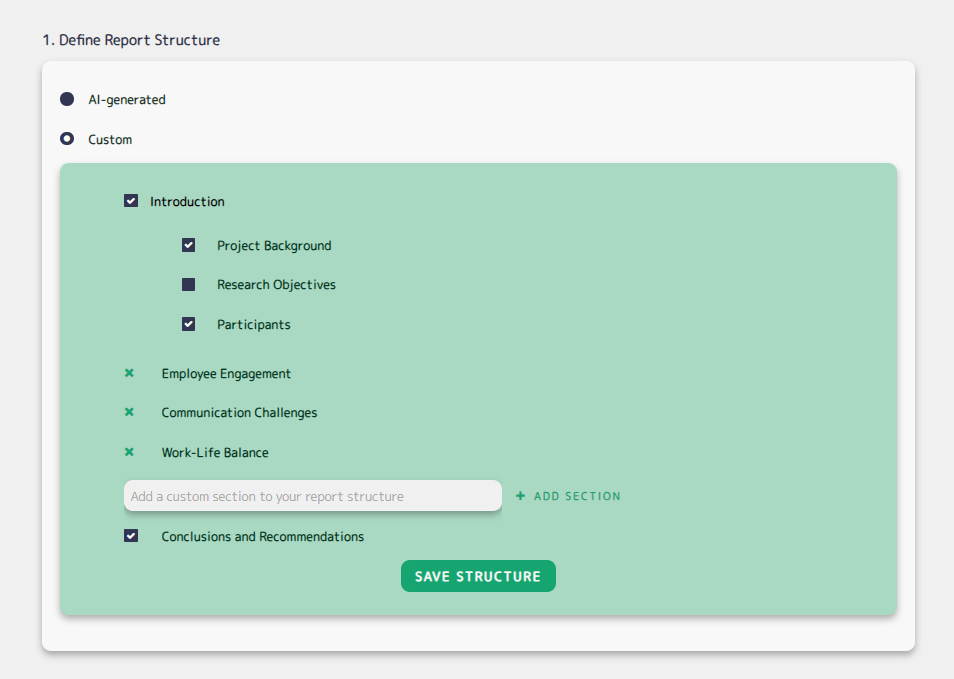Disable the Project Background subsection
The height and width of the screenshot is (679, 954).
click(x=189, y=245)
